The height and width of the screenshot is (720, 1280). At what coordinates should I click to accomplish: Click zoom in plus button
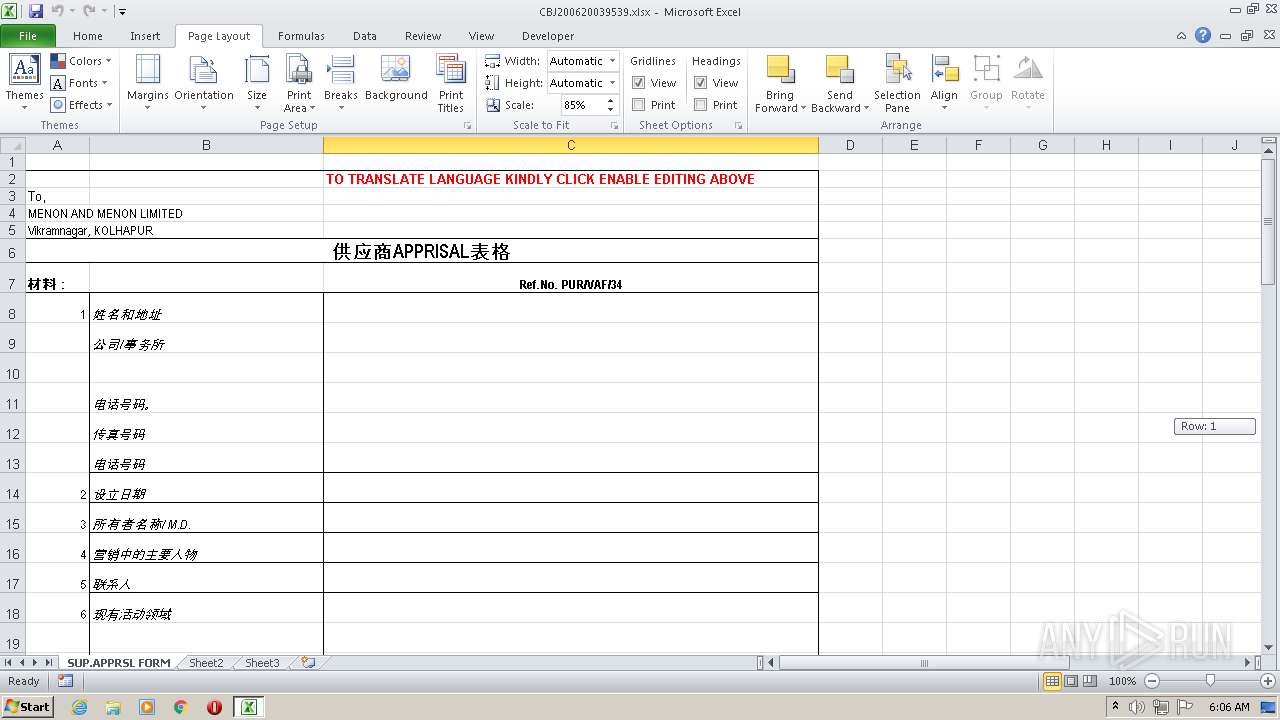tap(1267, 681)
